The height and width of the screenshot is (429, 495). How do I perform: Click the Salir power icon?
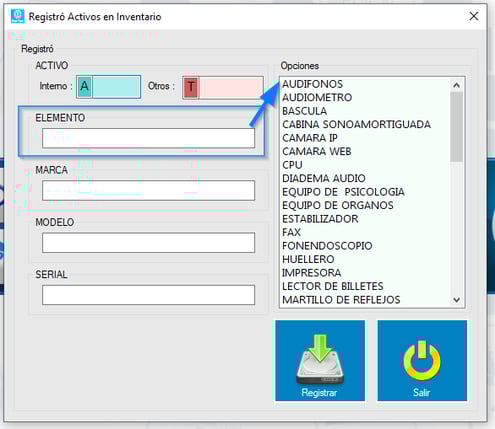pos(422,360)
